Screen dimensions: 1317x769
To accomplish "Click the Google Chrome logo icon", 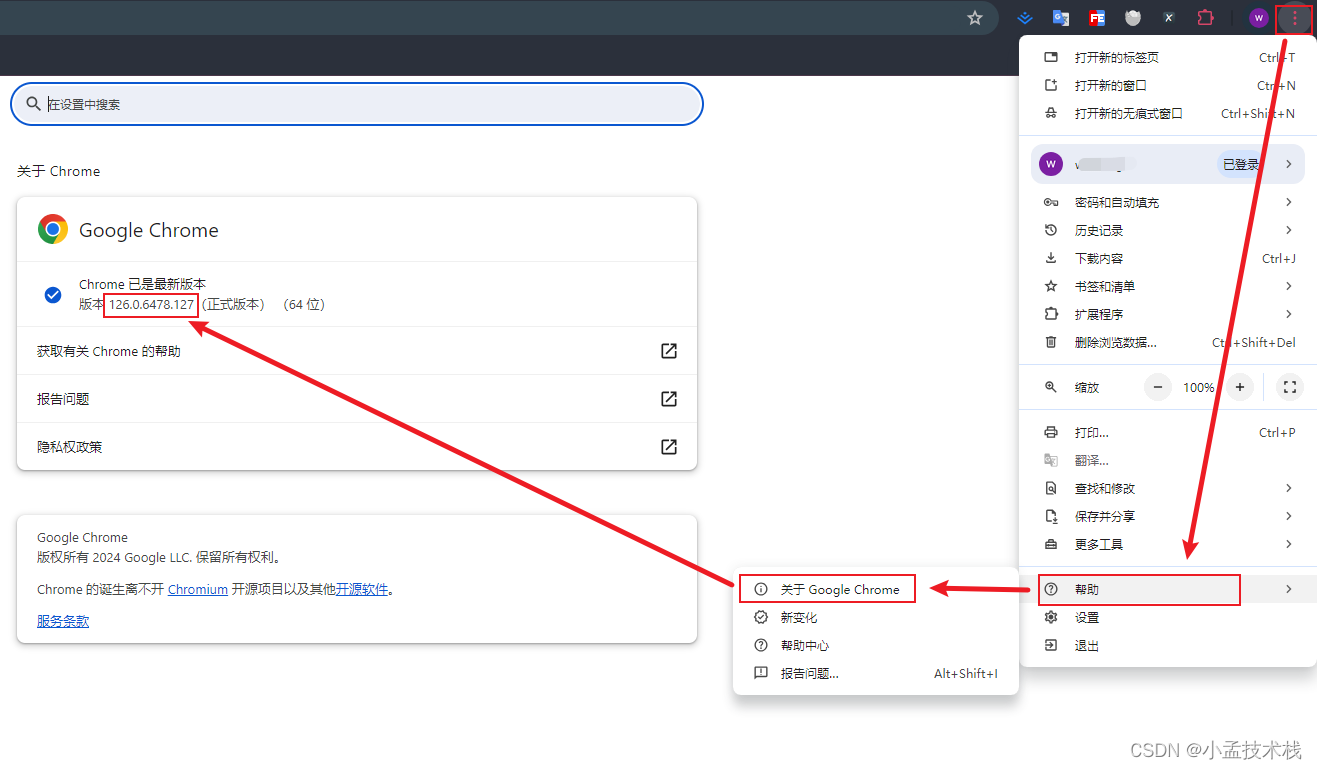I will coord(53,229).
